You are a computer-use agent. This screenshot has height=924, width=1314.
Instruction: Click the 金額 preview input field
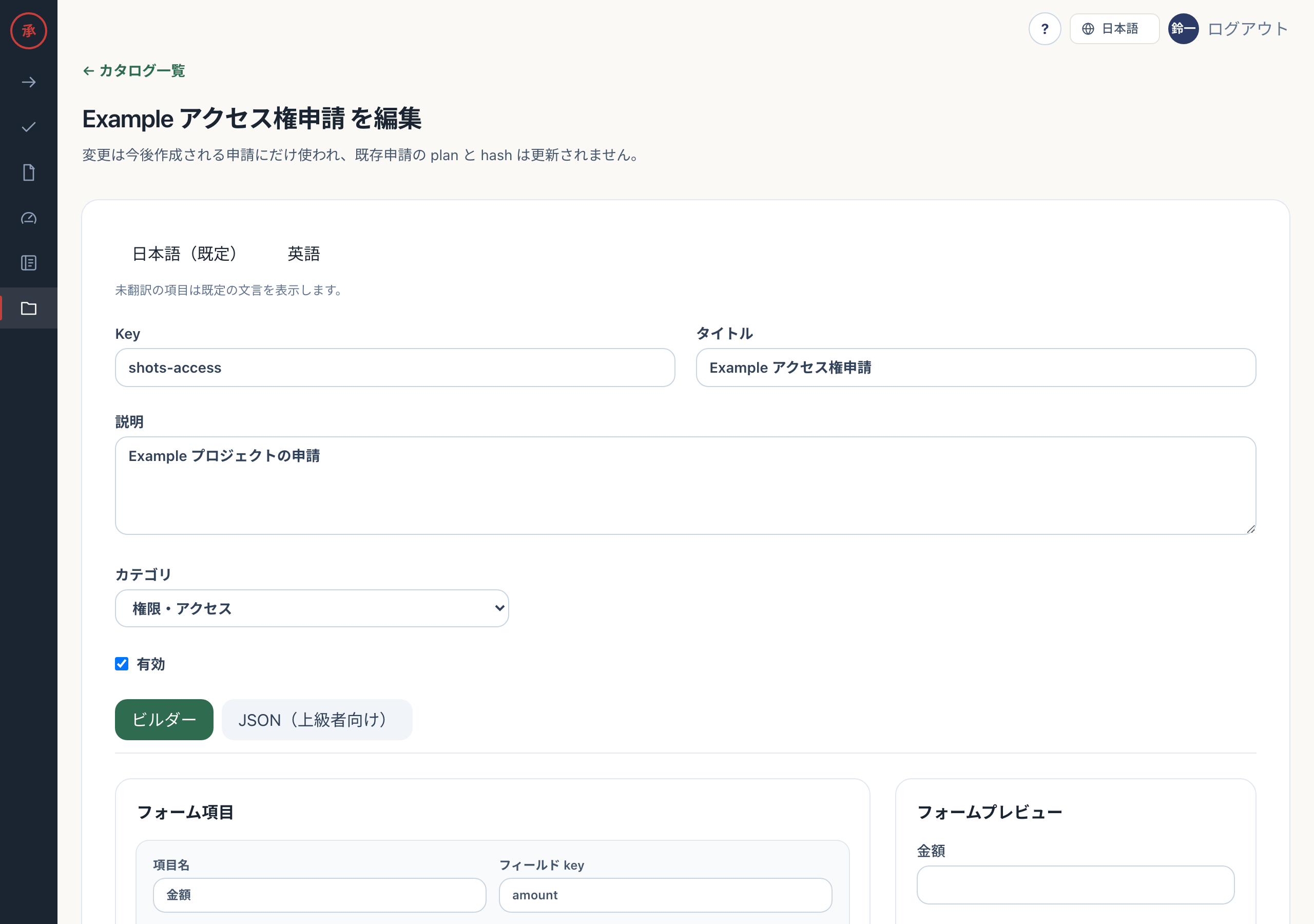[1075, 885]
